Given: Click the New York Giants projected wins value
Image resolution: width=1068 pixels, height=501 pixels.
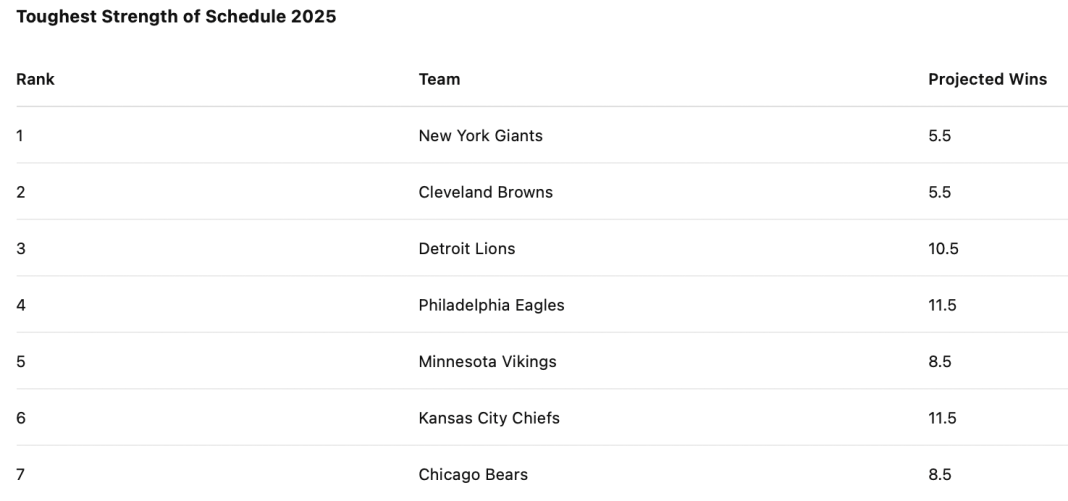Looking at the screenshot, I should 939,135.
